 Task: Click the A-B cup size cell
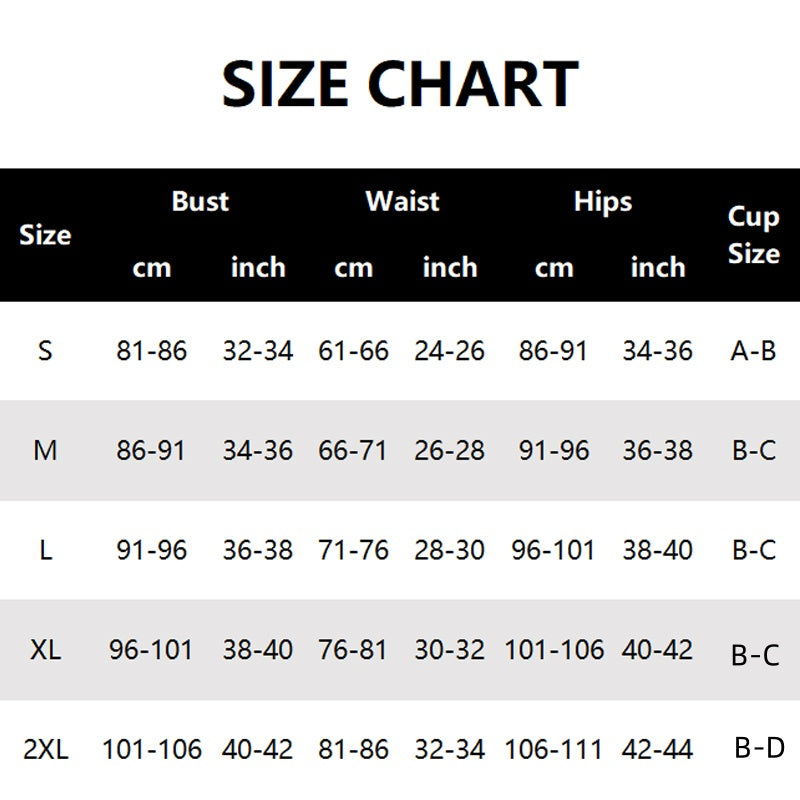pyautogui.click(x=753, y=351)
